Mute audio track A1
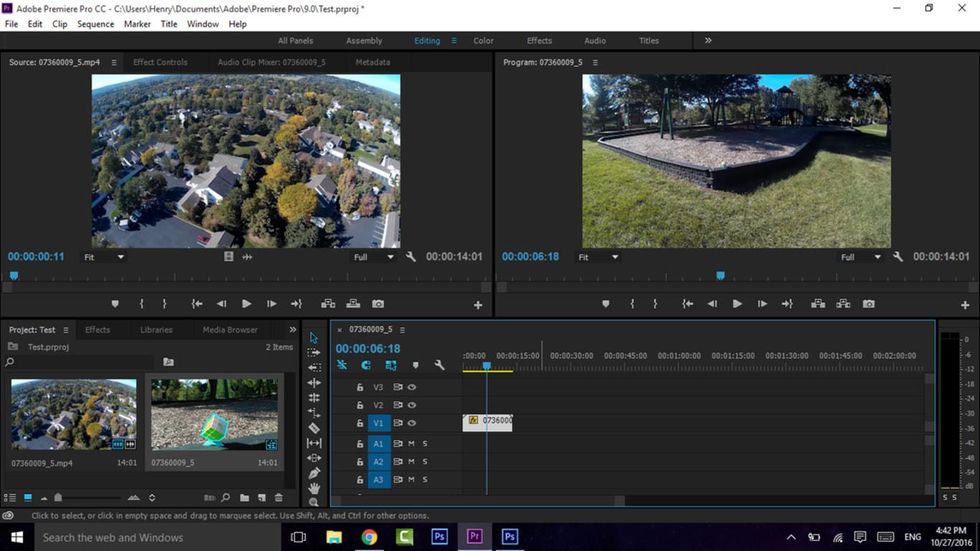This screenshot has width=980, height=551. pyautogui.click(x=411, y=443)
